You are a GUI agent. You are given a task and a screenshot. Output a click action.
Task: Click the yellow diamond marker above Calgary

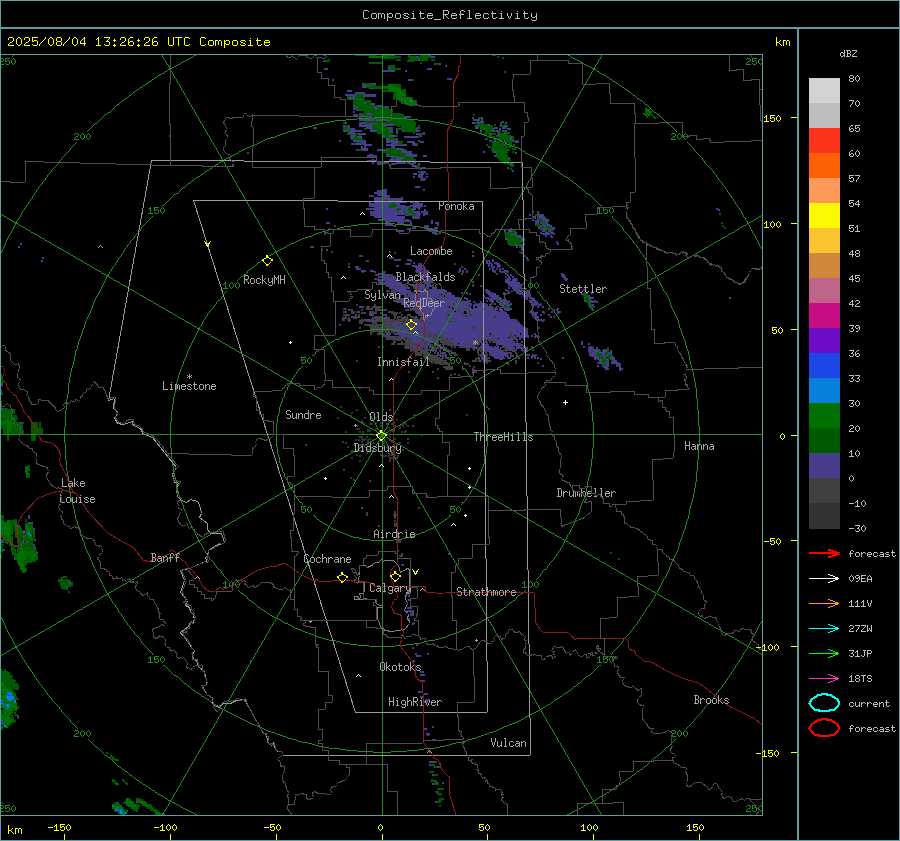395,576
